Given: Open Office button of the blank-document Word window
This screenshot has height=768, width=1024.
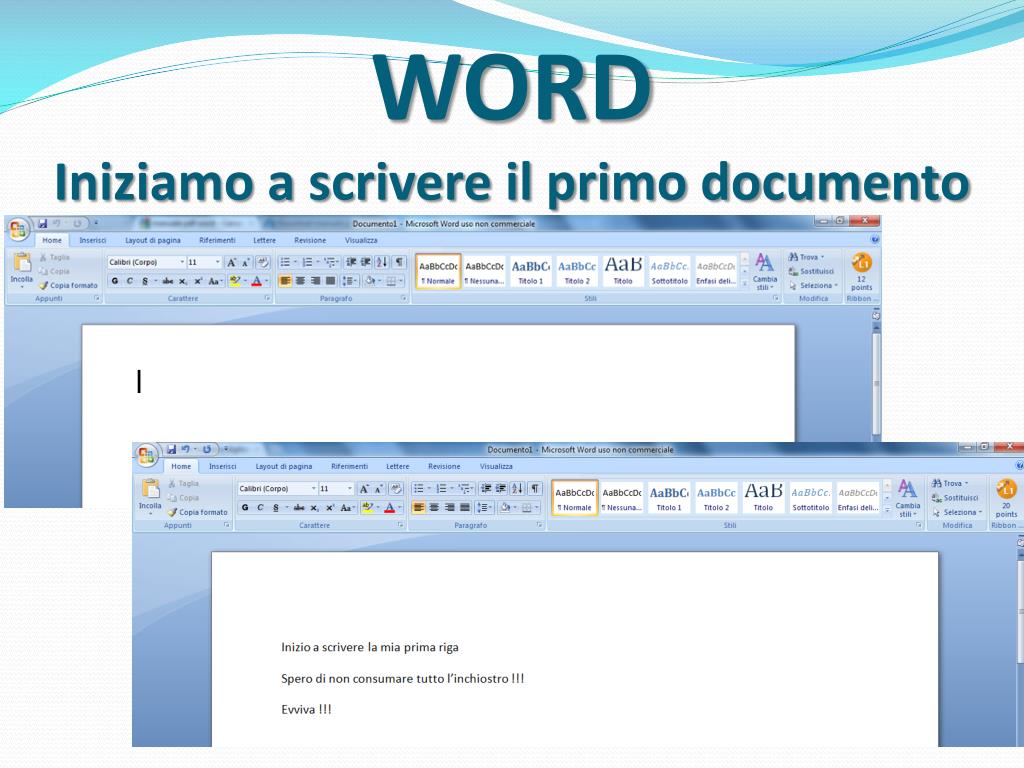Looking at the screenshot, I should [x=18, y=230].
